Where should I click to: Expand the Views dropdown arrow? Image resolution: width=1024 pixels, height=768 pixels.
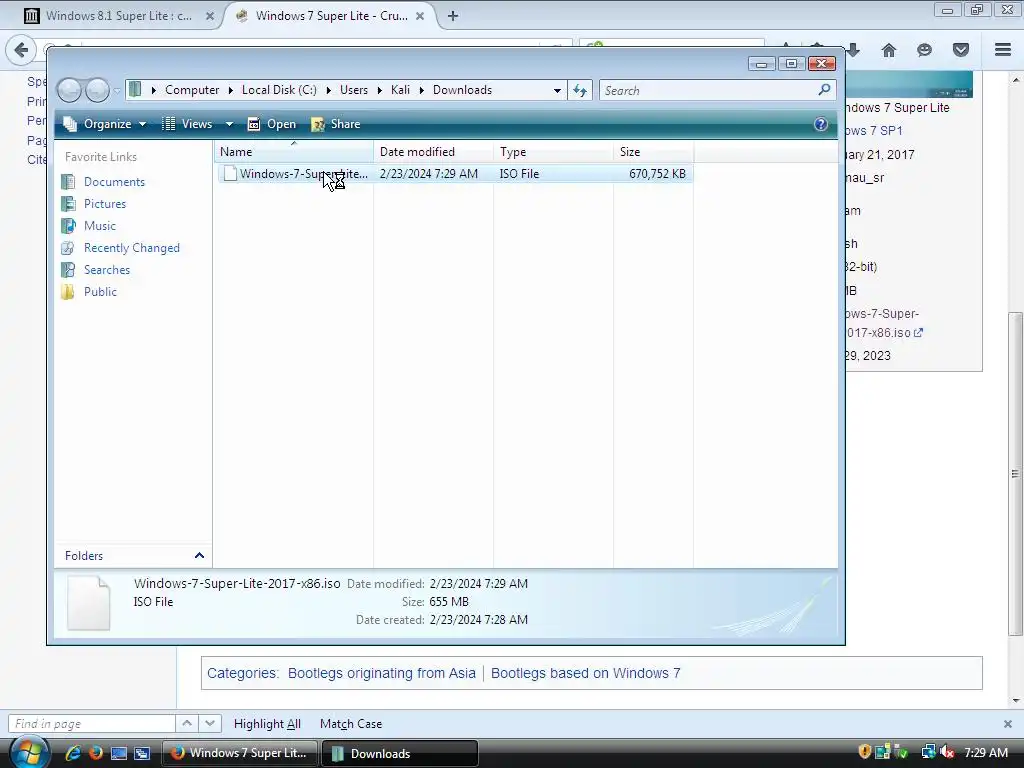click(229, 124)
